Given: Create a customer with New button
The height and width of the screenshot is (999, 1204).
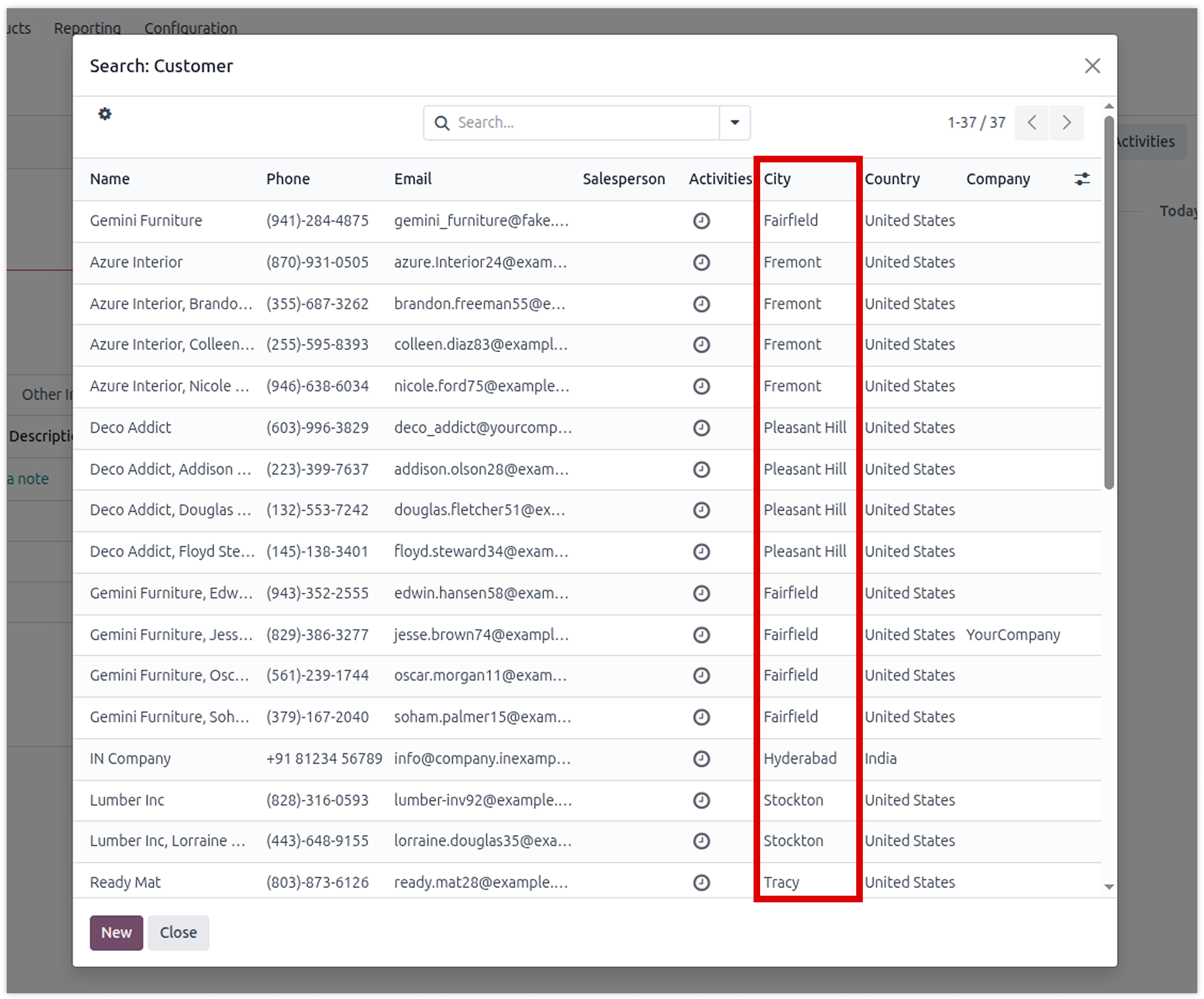Looking at the screenshot, I should [116, 933].
